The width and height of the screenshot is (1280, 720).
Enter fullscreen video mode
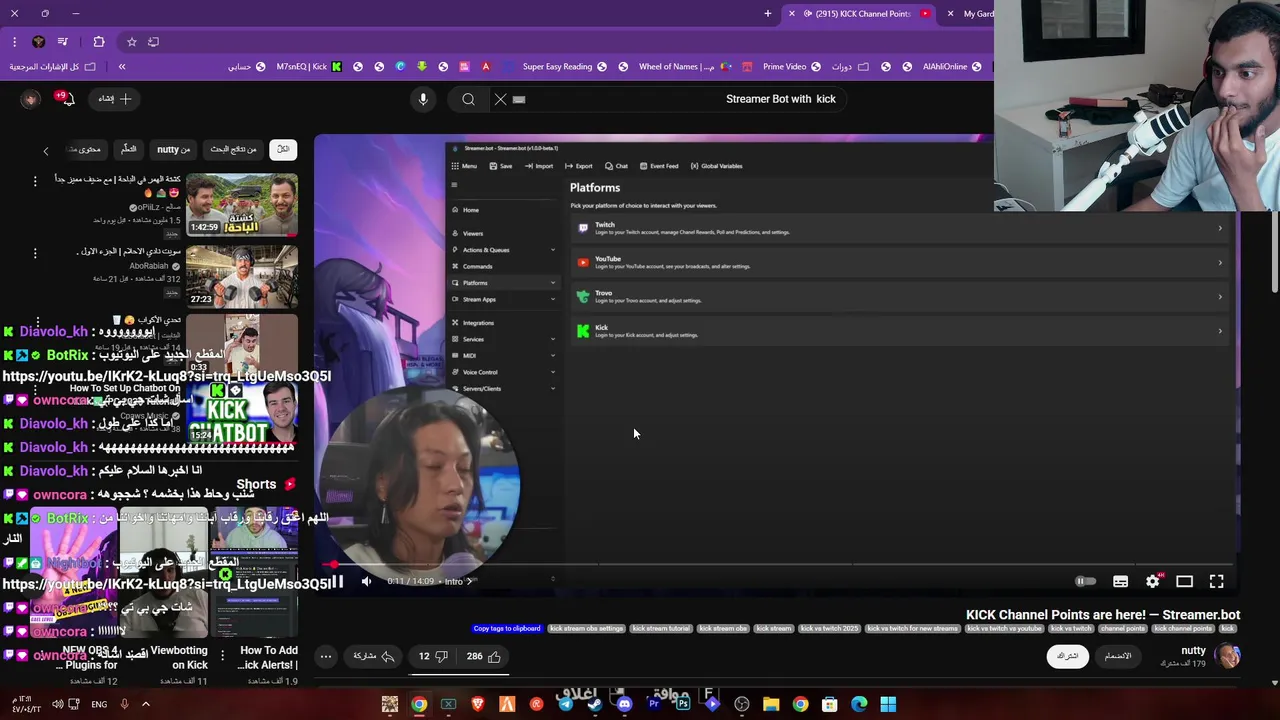click(x=1216, y=581)
